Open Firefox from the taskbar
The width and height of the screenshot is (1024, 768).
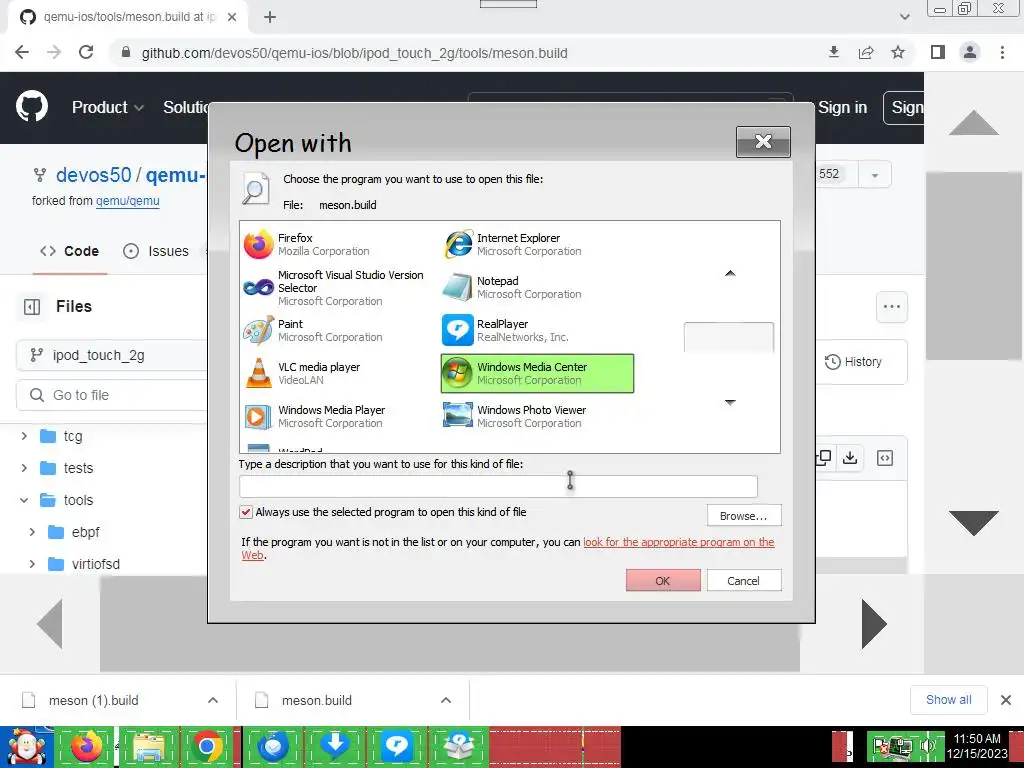coord(86,746)
